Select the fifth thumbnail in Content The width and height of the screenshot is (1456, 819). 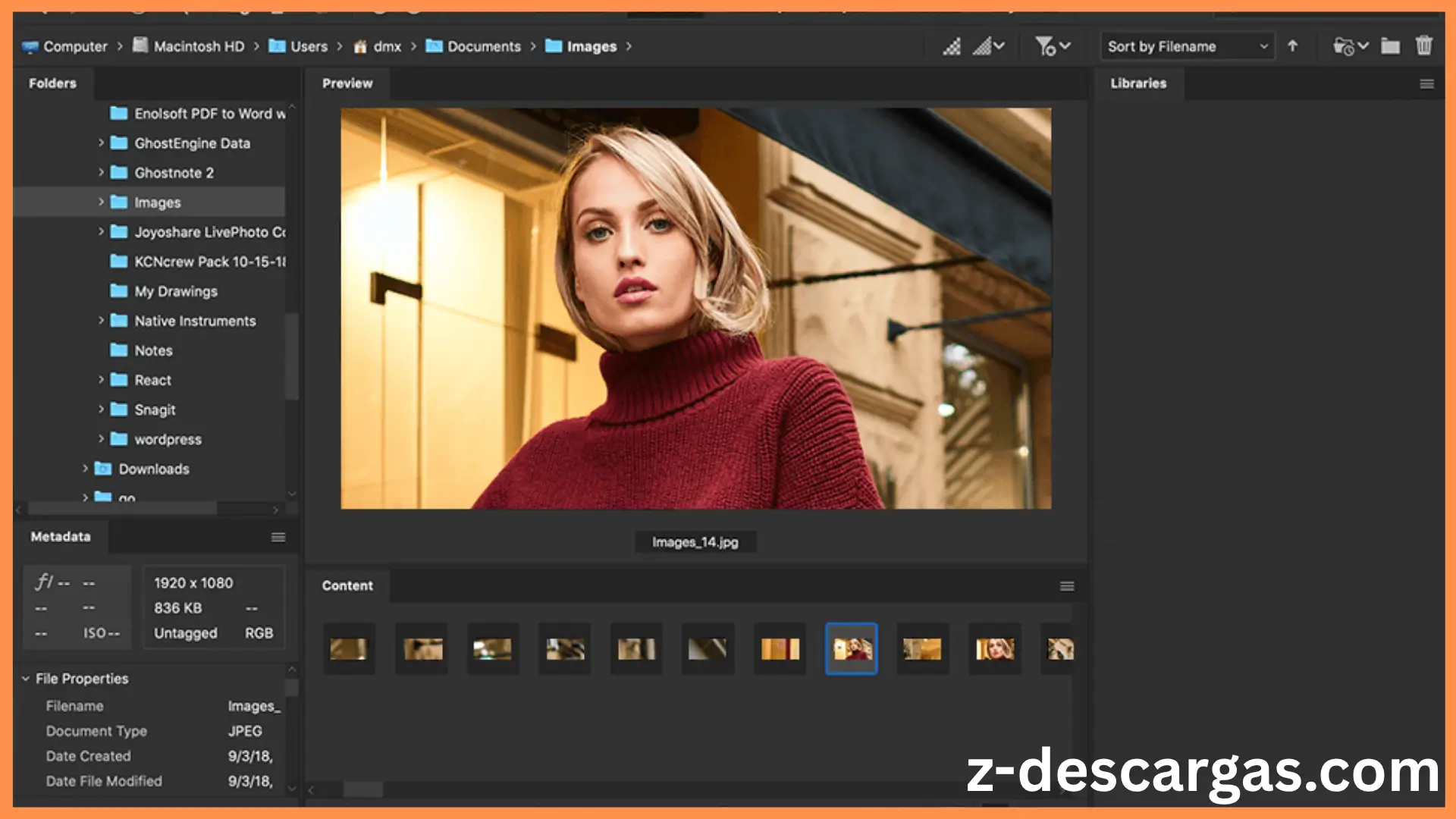[x=636, y=649]
